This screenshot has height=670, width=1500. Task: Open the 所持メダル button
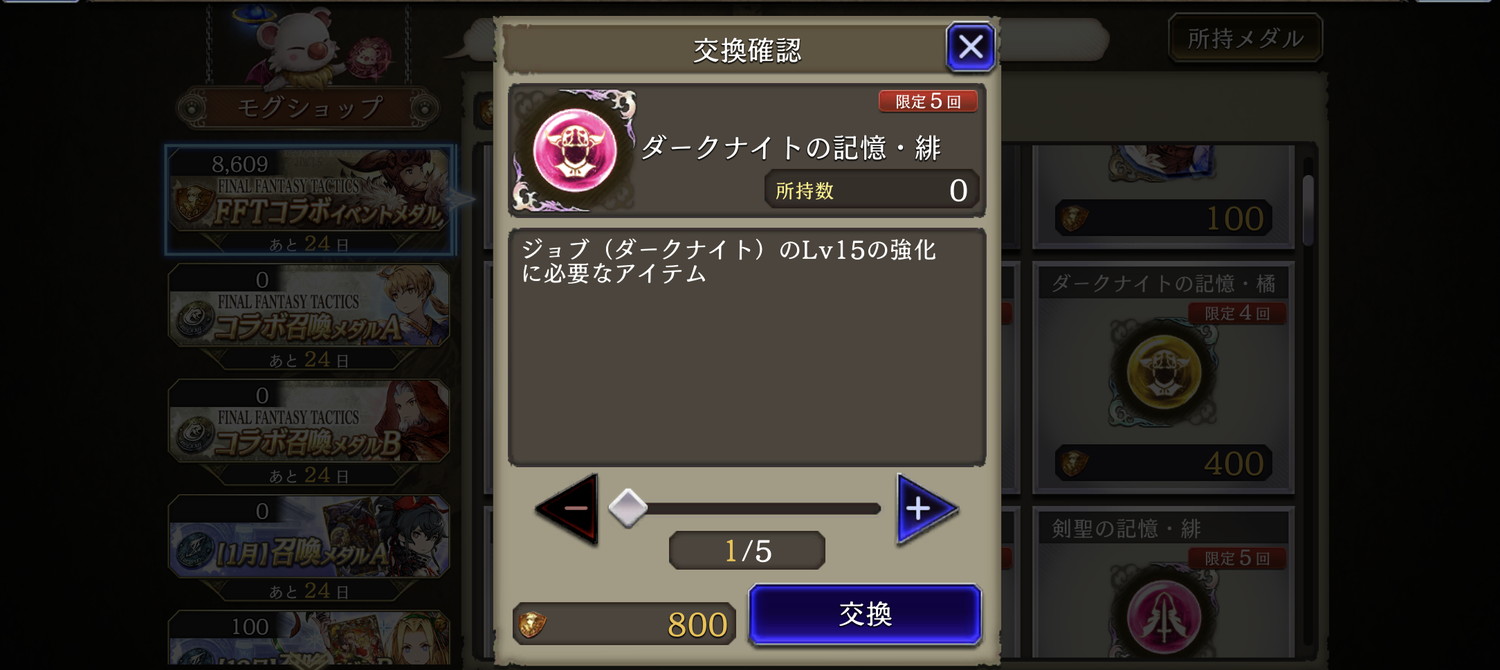coord(1245,38)
